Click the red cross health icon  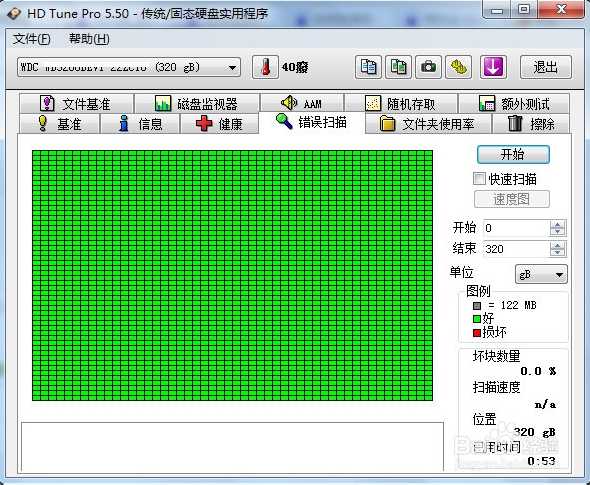click(x=204, y=124)
